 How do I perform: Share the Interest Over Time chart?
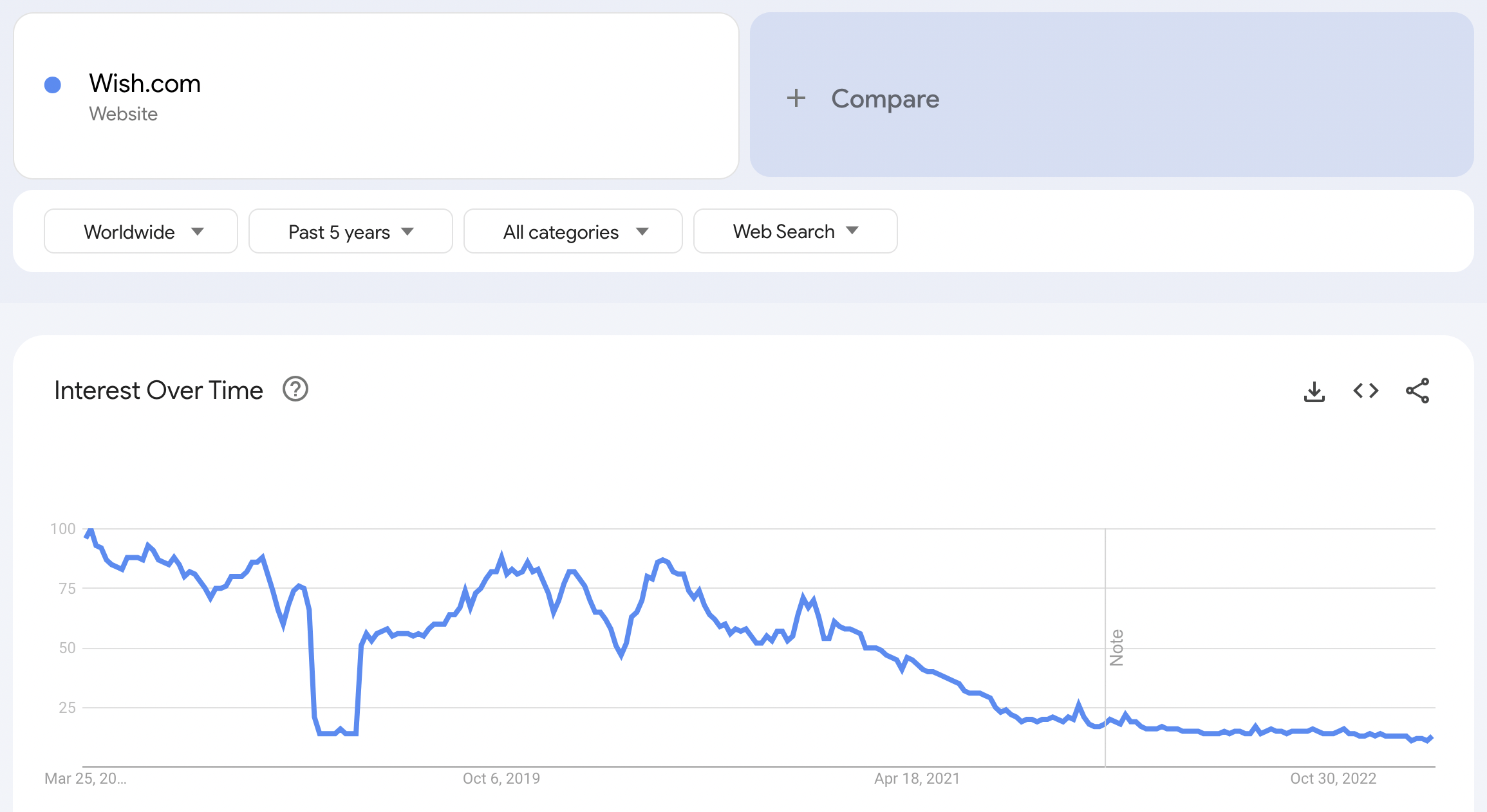[x=1417, y=391]
